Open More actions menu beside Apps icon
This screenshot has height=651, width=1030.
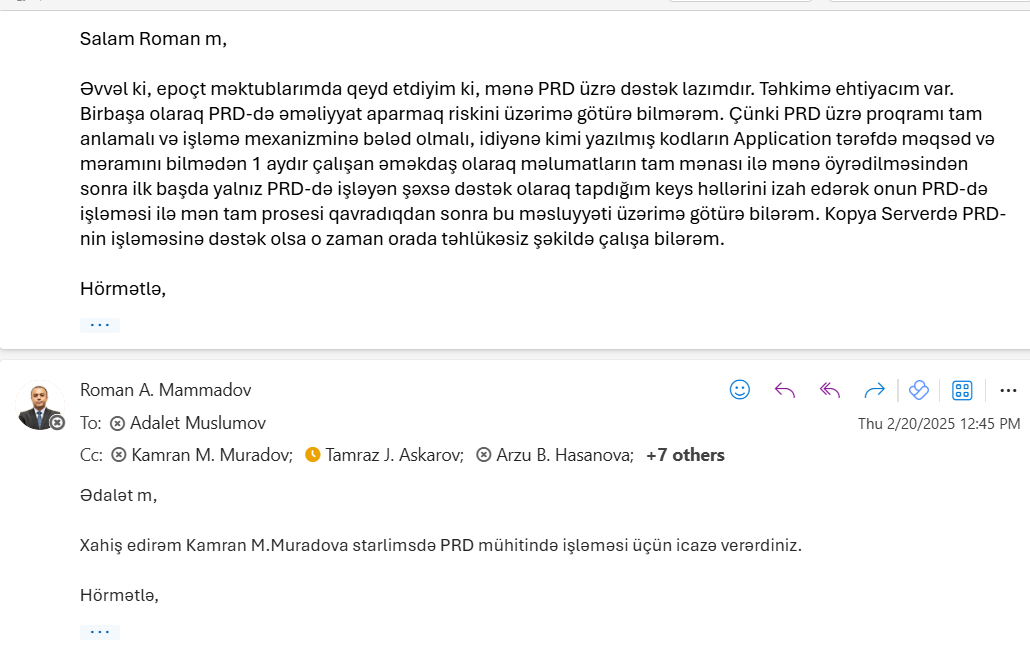[x=1008, y=390]
